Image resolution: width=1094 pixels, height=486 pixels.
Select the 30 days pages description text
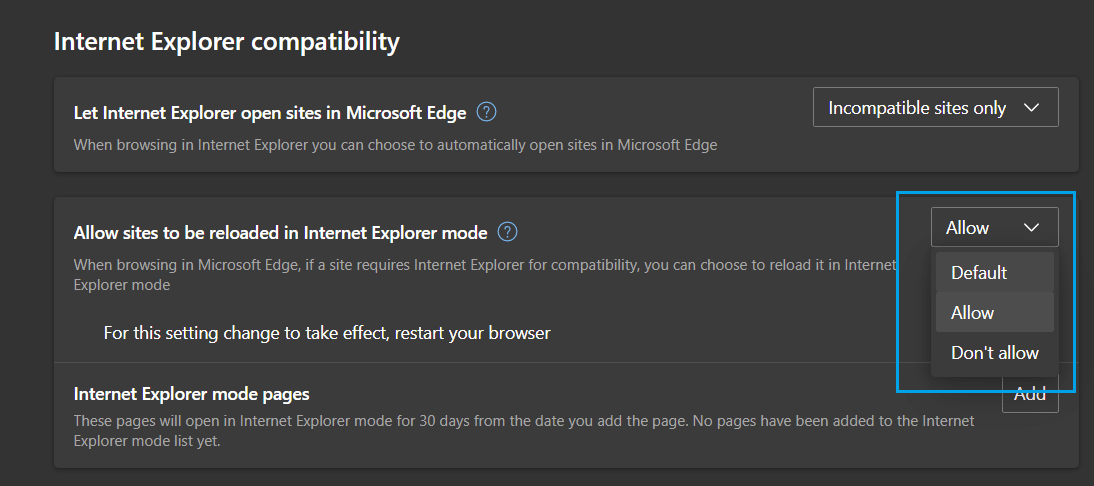524,431
